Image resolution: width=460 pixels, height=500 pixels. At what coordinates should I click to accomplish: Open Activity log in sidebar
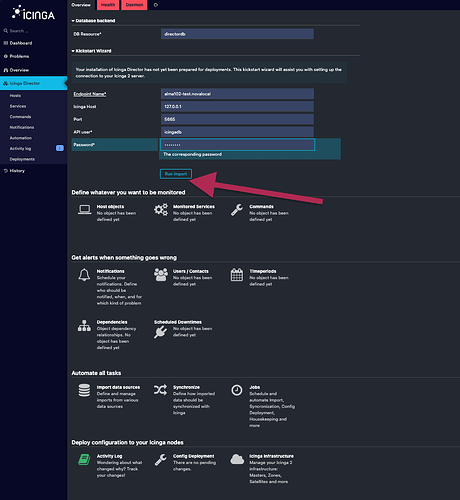[x=20, y=149]
